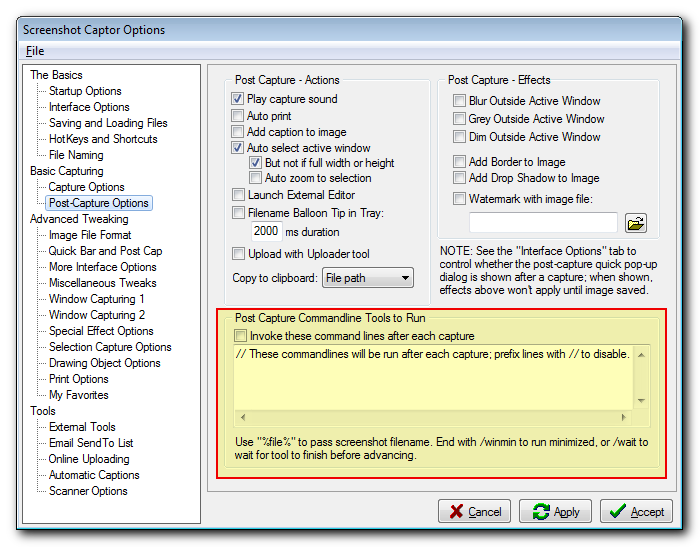Click the folder browse icon for watermark file
700x547 pixels.
click(x=636, y=223)
